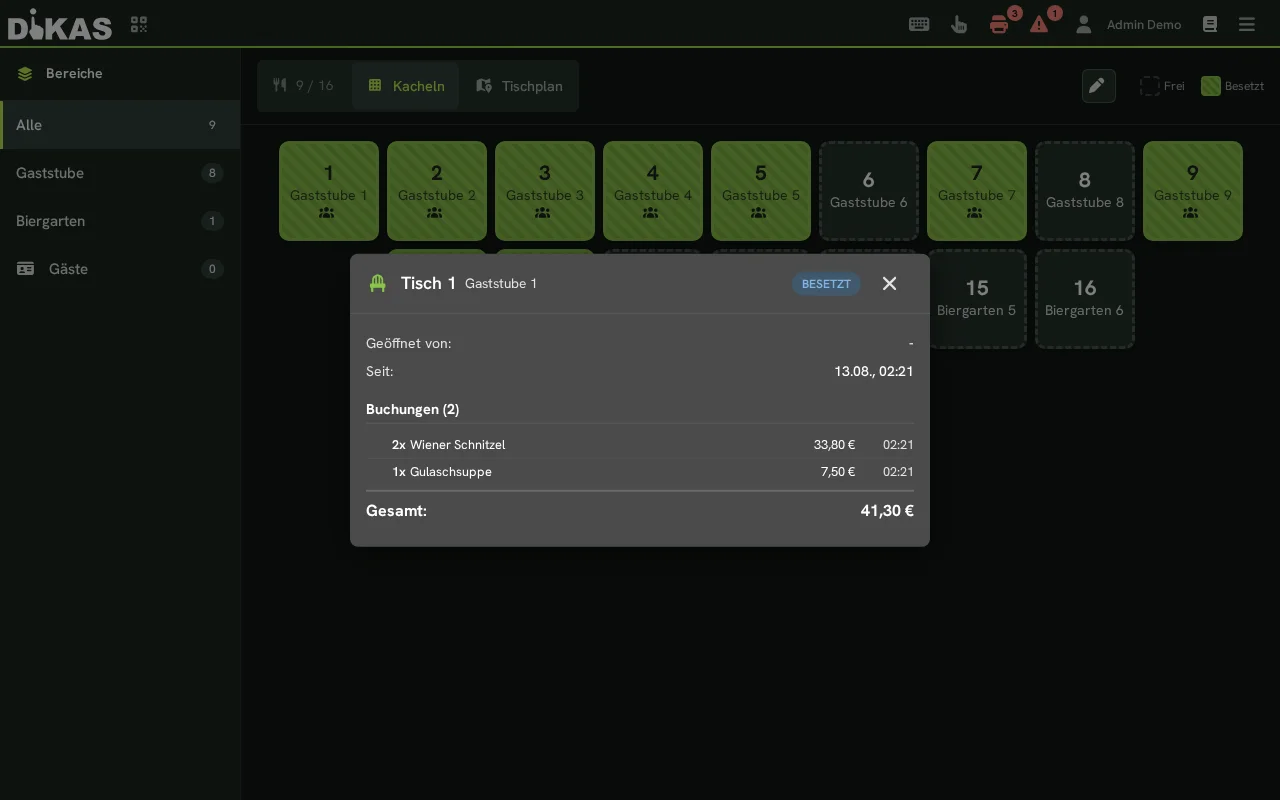The height and width of the screenshot is (800, 1280).
Task: Open table tile 3 Gaststube 3
Action: [545, 191]
